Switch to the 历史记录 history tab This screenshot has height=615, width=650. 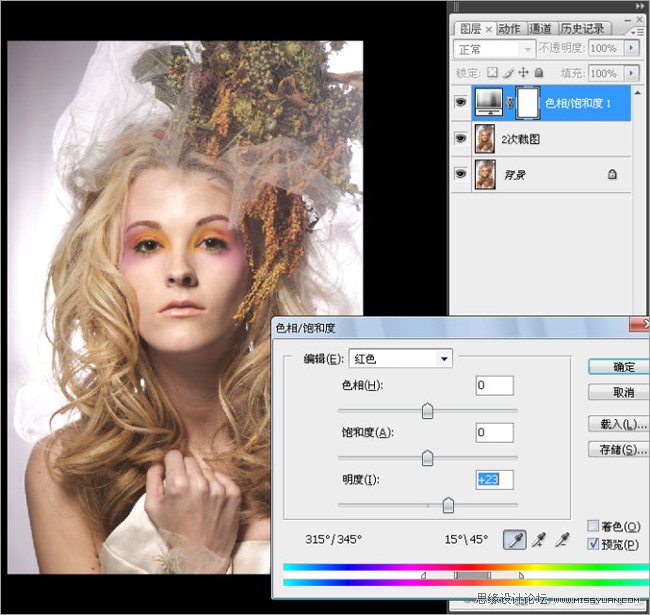583,29
